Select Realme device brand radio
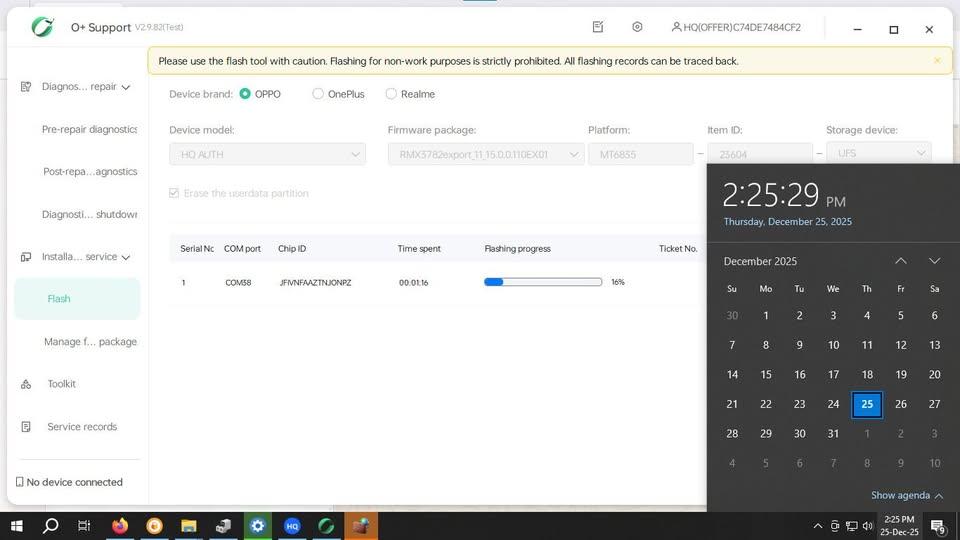960x540 pixels. [x=391, y=94]
